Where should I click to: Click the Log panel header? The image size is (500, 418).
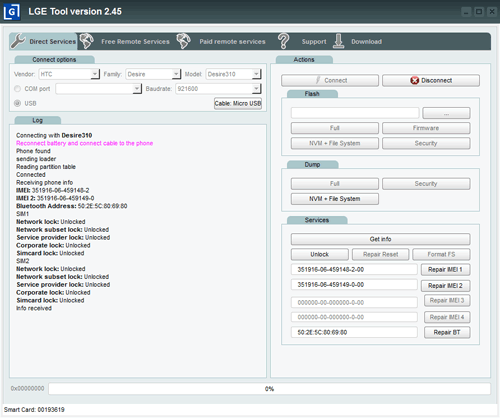tap(37, 120)
